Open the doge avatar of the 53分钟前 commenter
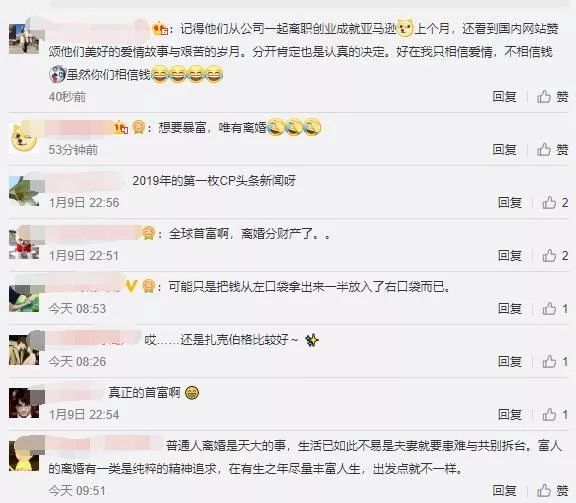This screenshot has width=576, height=503. (24, 136)
